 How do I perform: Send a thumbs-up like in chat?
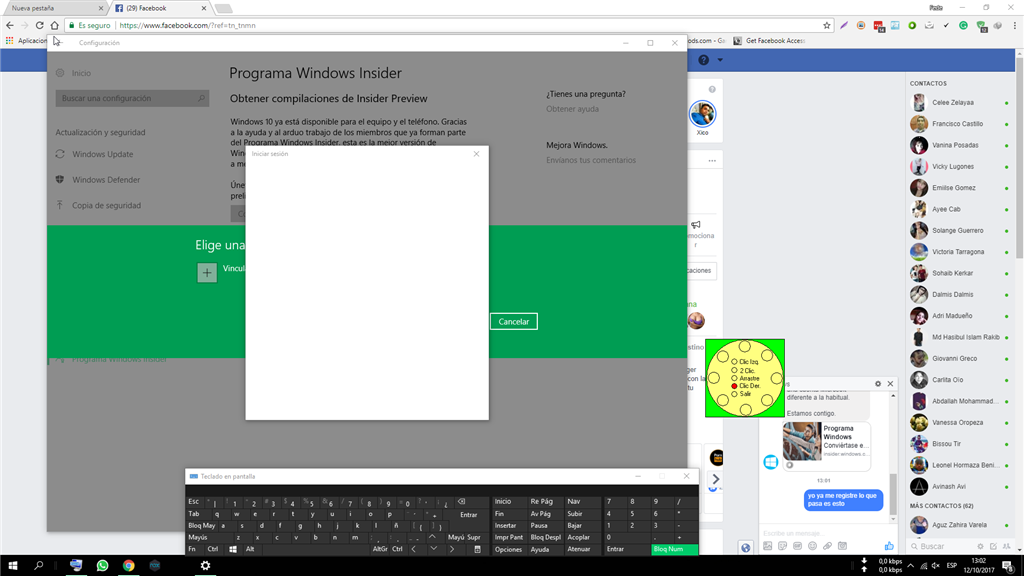tap(889, 546)
